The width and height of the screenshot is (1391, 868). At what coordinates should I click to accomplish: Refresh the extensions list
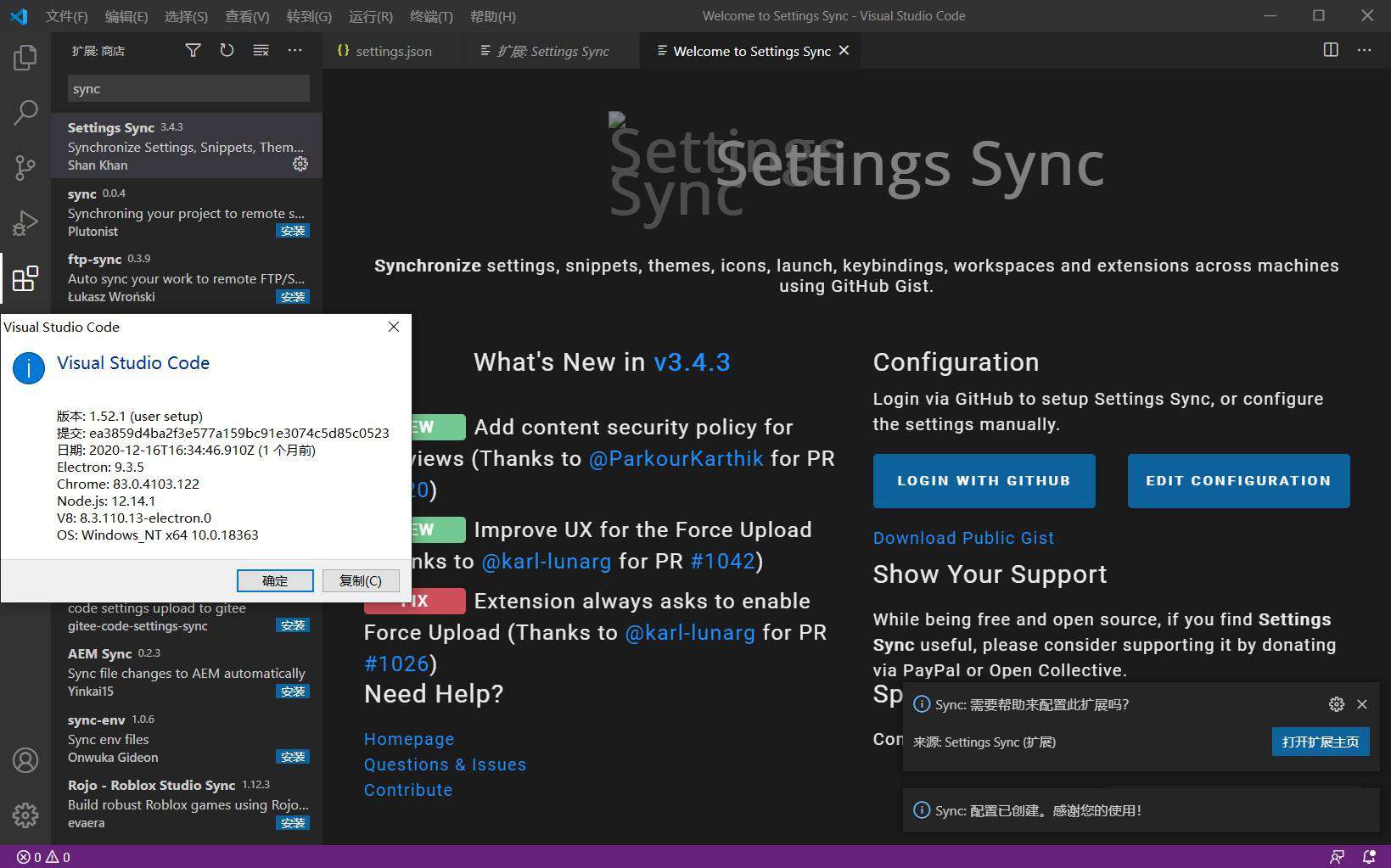coord(227,51)
